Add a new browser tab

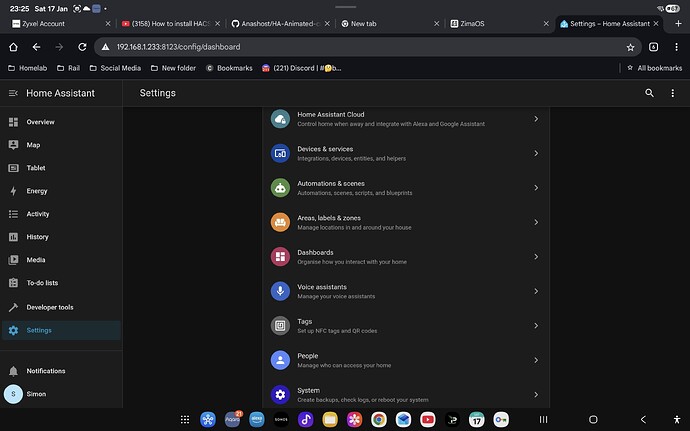pos(678,24)
